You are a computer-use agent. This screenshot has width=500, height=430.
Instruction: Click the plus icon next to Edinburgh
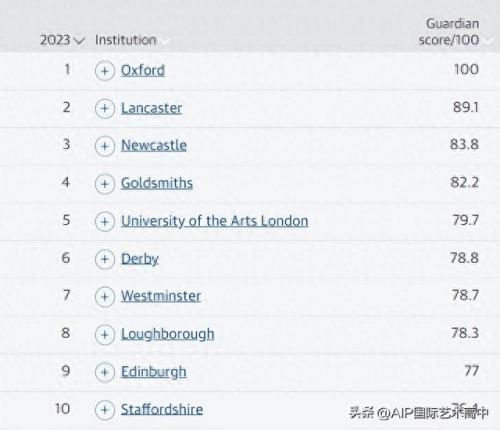click(105, 372)
